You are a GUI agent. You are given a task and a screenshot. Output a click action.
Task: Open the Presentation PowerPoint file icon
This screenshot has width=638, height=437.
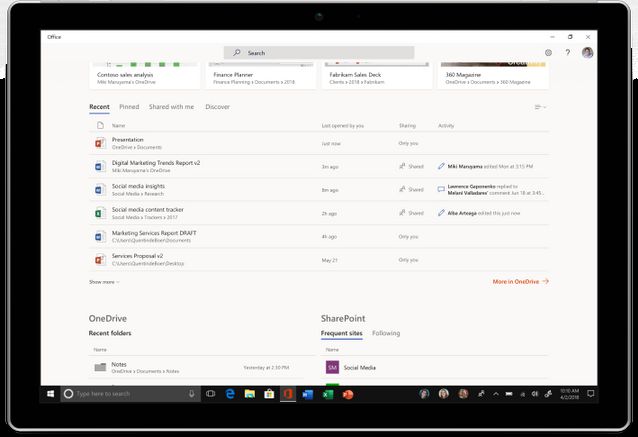tap(100, 143)
